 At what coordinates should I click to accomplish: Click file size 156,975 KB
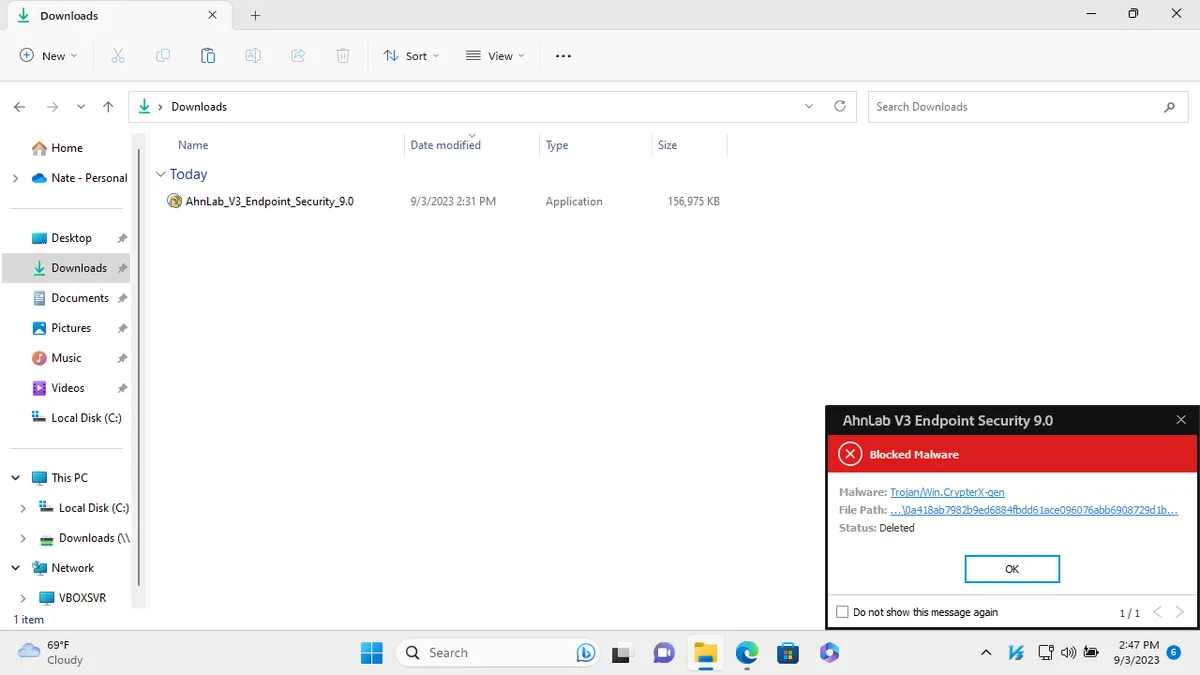point(693,201)
